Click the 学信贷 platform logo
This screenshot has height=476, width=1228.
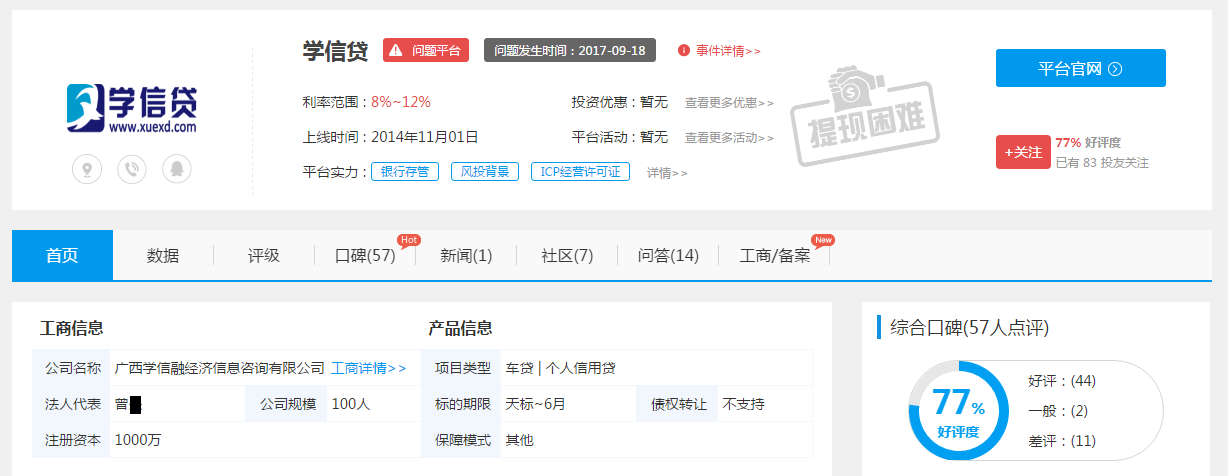(x=132, y=108)
